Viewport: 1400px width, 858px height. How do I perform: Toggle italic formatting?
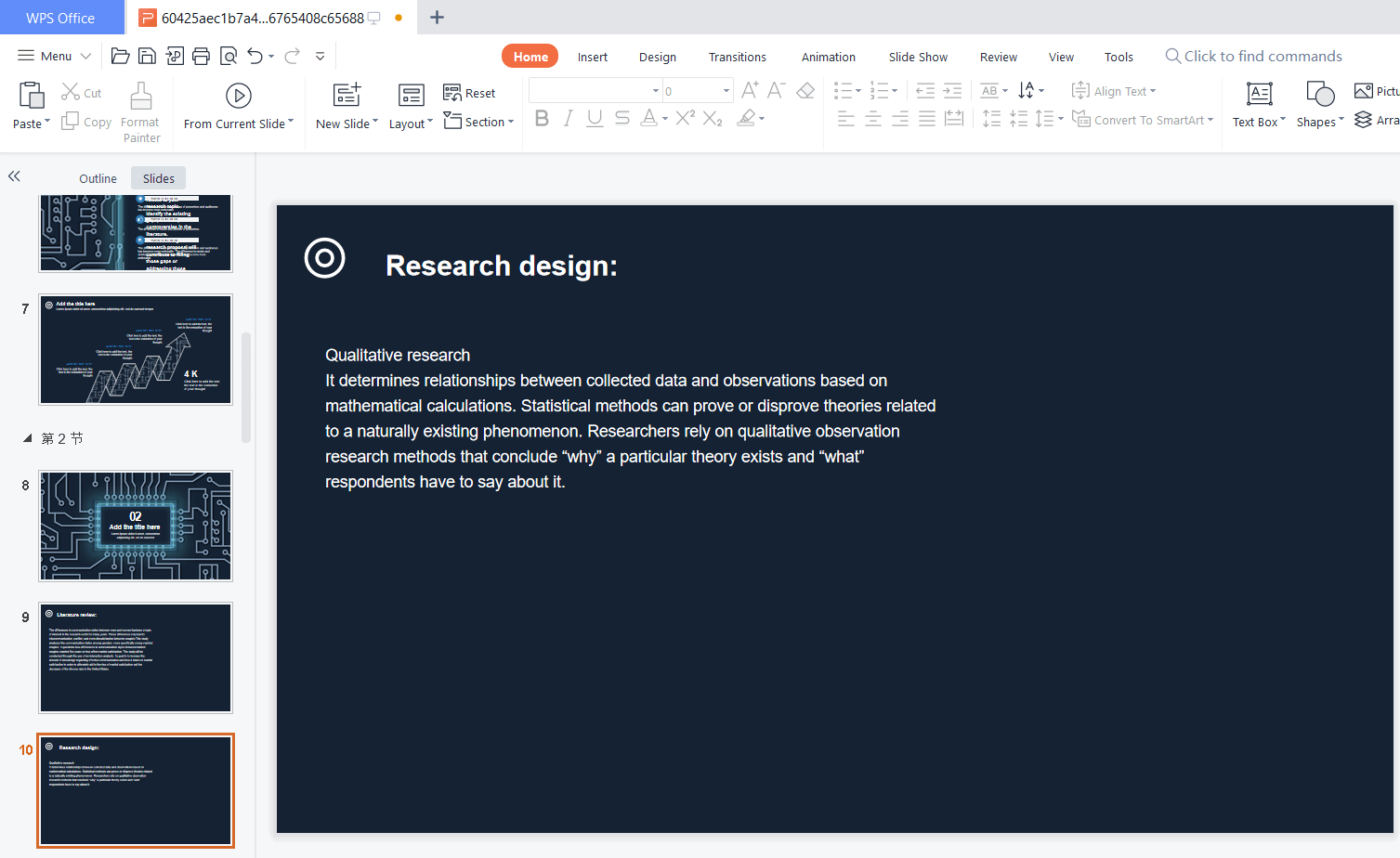click(568, 118)
